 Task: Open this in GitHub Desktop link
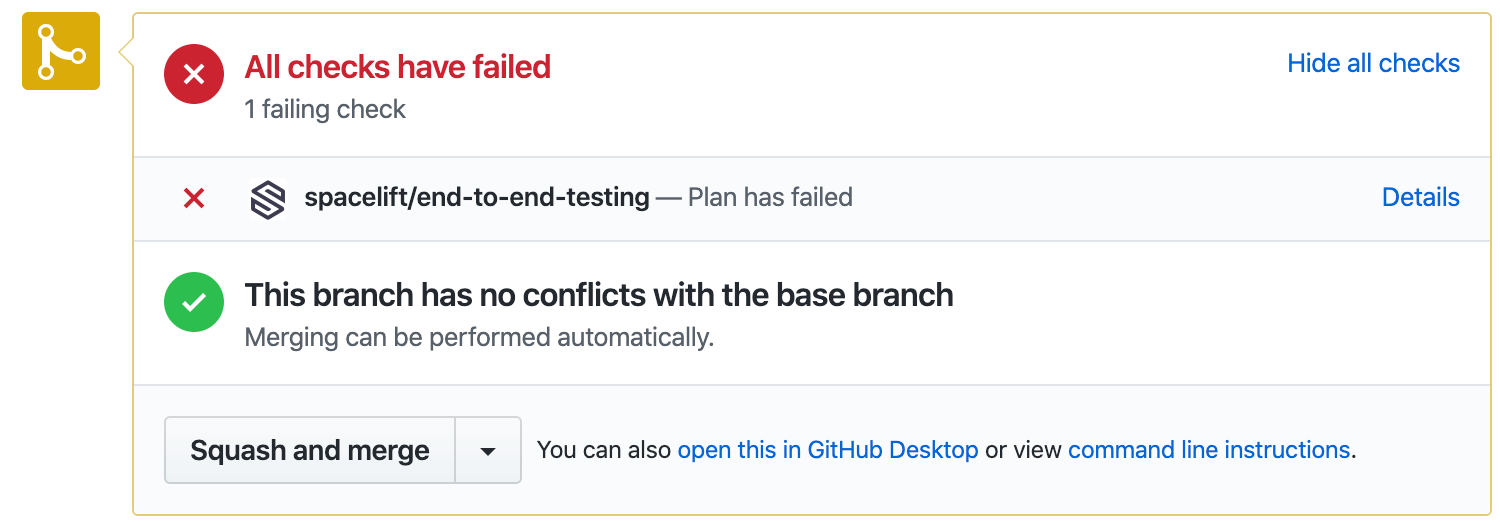828,450
